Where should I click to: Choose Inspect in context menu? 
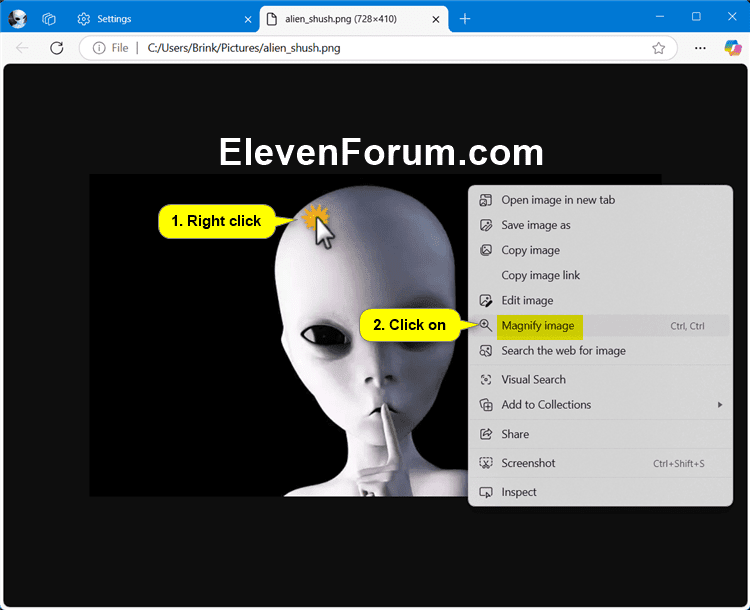600,492
